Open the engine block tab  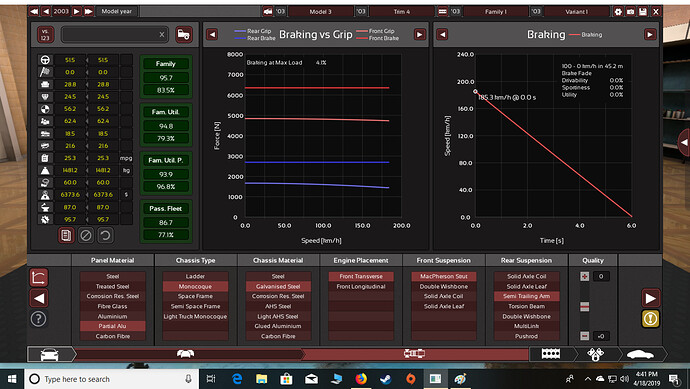[551, 354]
